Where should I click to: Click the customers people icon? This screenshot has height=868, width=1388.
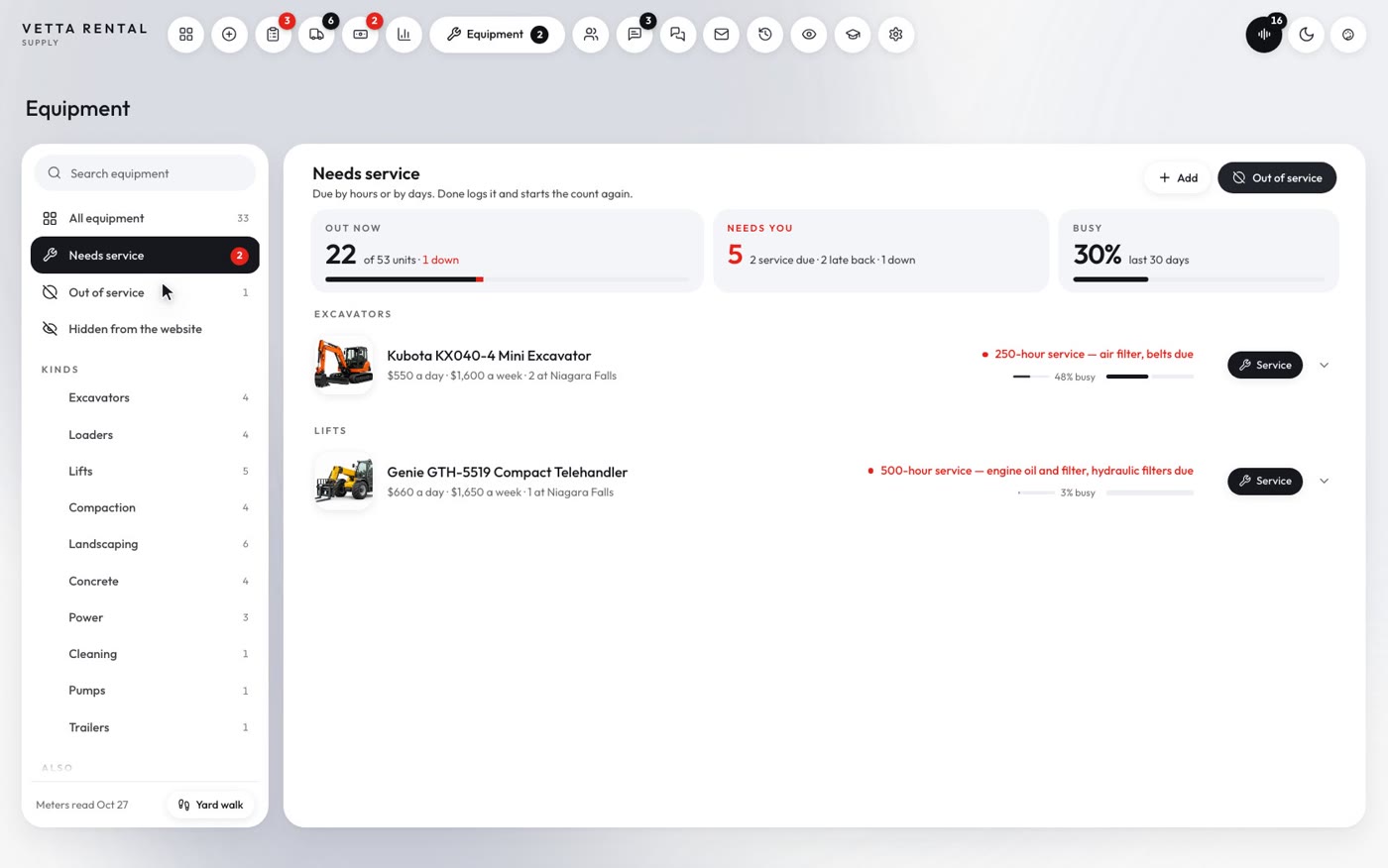[591, 35]
